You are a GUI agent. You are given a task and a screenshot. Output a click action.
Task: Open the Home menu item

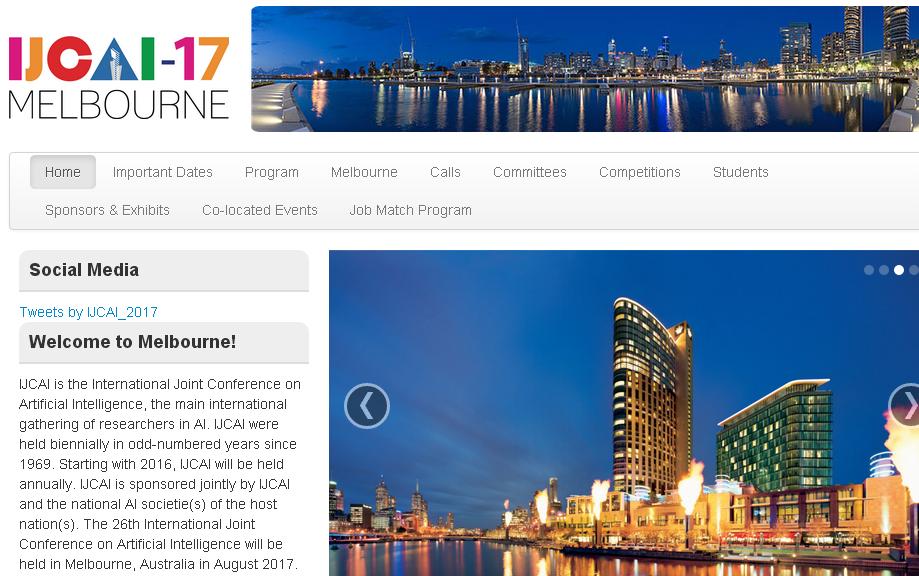(x=63, y=172)
